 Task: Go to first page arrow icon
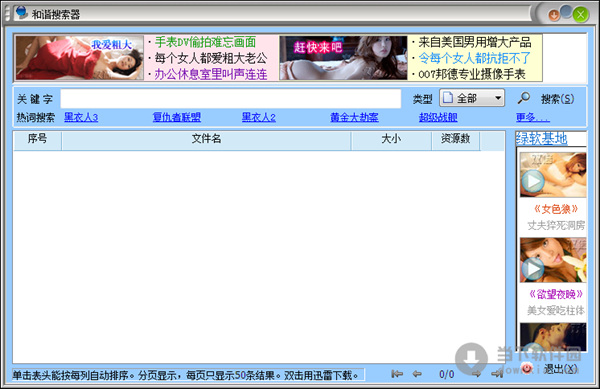tap(397, 373)
